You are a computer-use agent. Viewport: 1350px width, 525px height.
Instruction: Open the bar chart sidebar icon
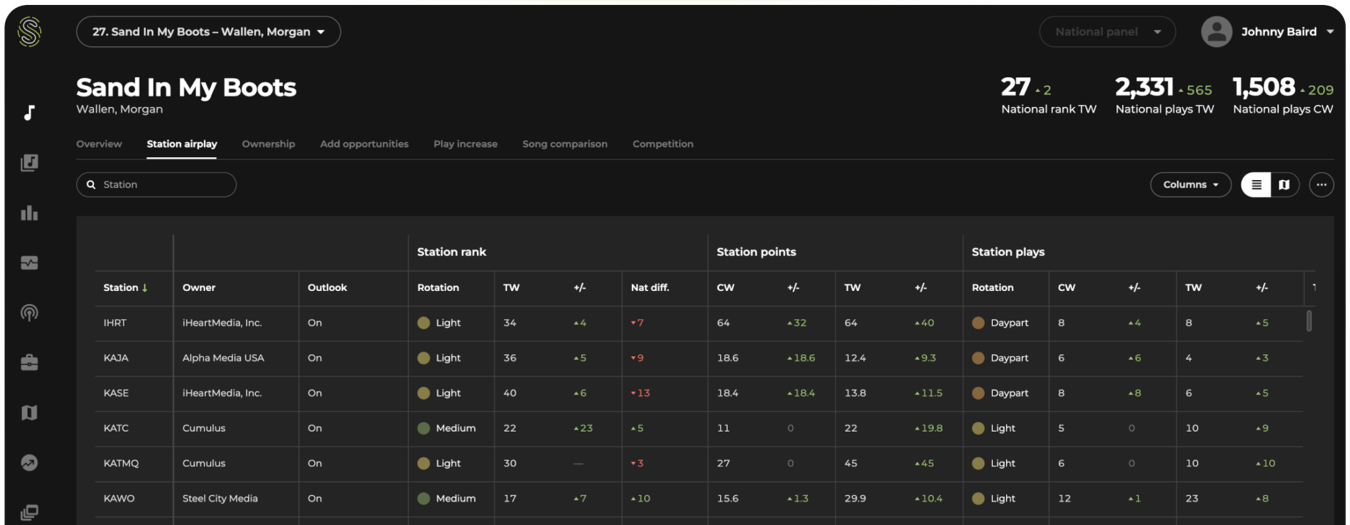click(x=29, y=212)
